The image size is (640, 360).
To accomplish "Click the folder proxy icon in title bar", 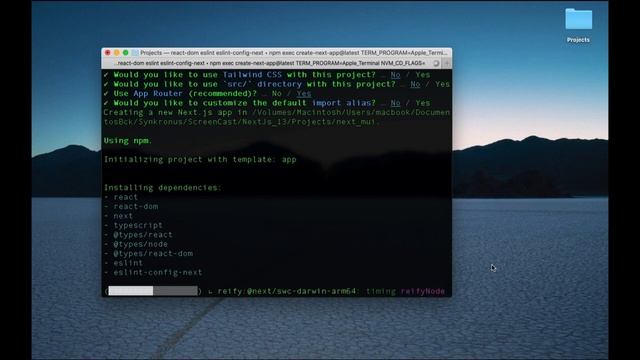I will click(x=135, y=53).
